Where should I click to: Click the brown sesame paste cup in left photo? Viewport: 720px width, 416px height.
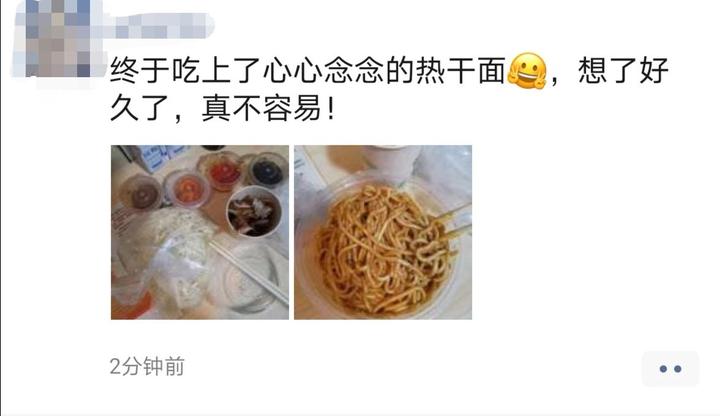click(142, 194)
